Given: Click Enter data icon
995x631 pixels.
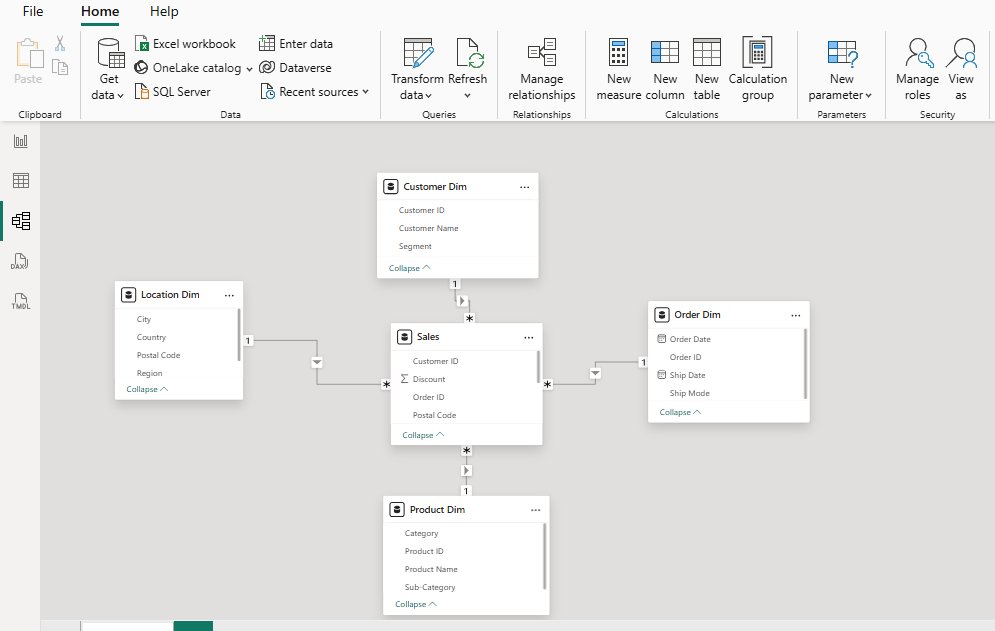Looking at the screenshot, I should tap(267, 43).
